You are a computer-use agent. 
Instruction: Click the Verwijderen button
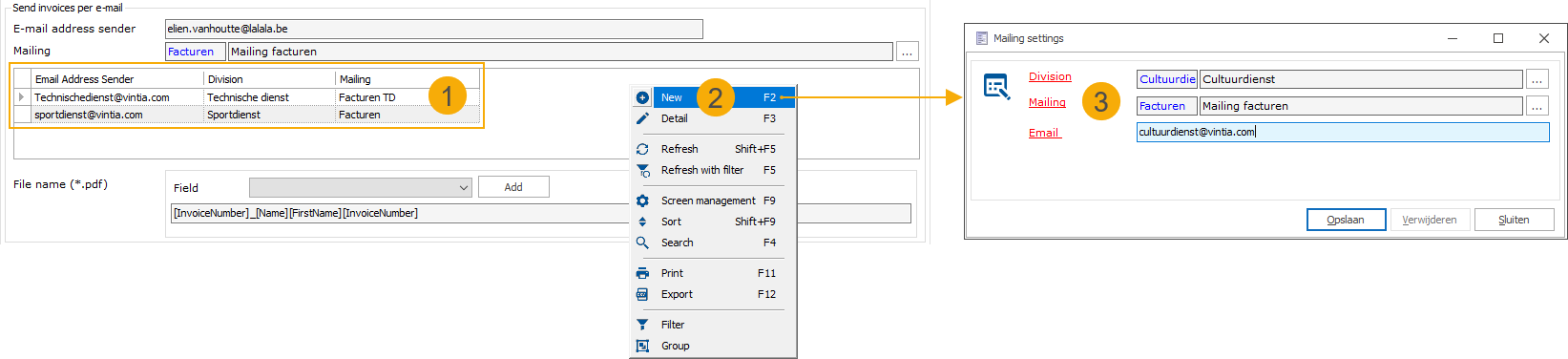[x=1429, y=220]
